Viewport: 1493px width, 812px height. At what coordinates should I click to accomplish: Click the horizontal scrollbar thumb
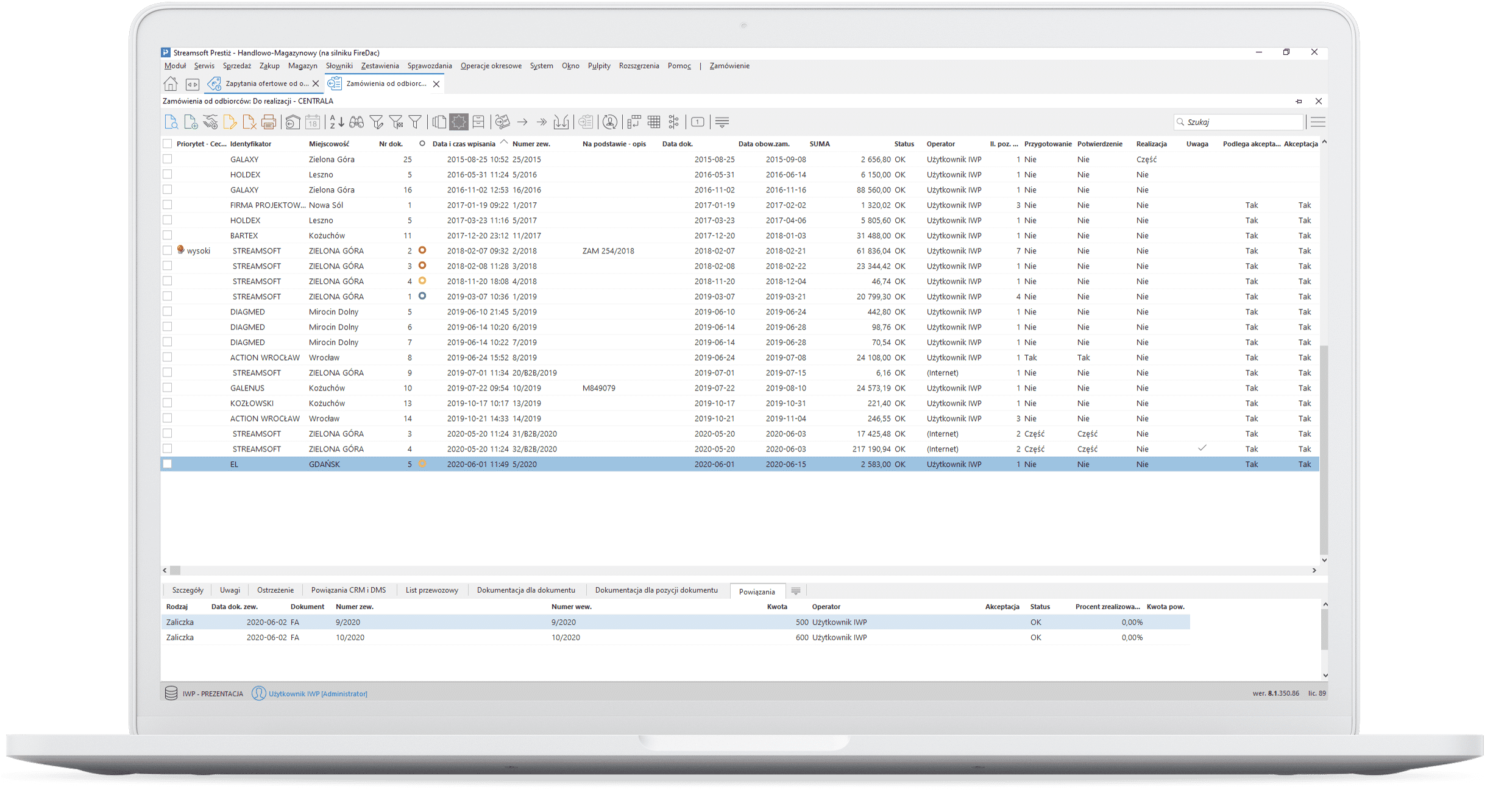[x=176, y=570]
